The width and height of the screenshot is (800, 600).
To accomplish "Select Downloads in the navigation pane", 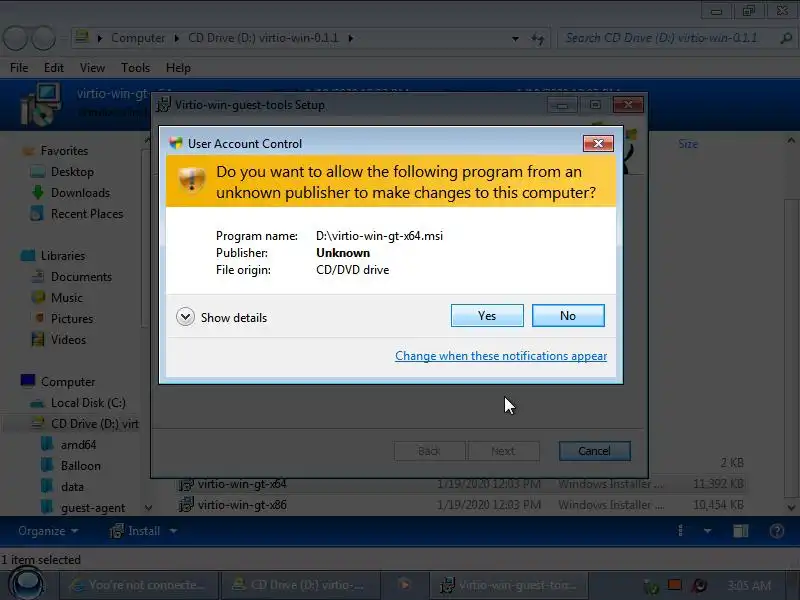I will [x=80, y=193].
